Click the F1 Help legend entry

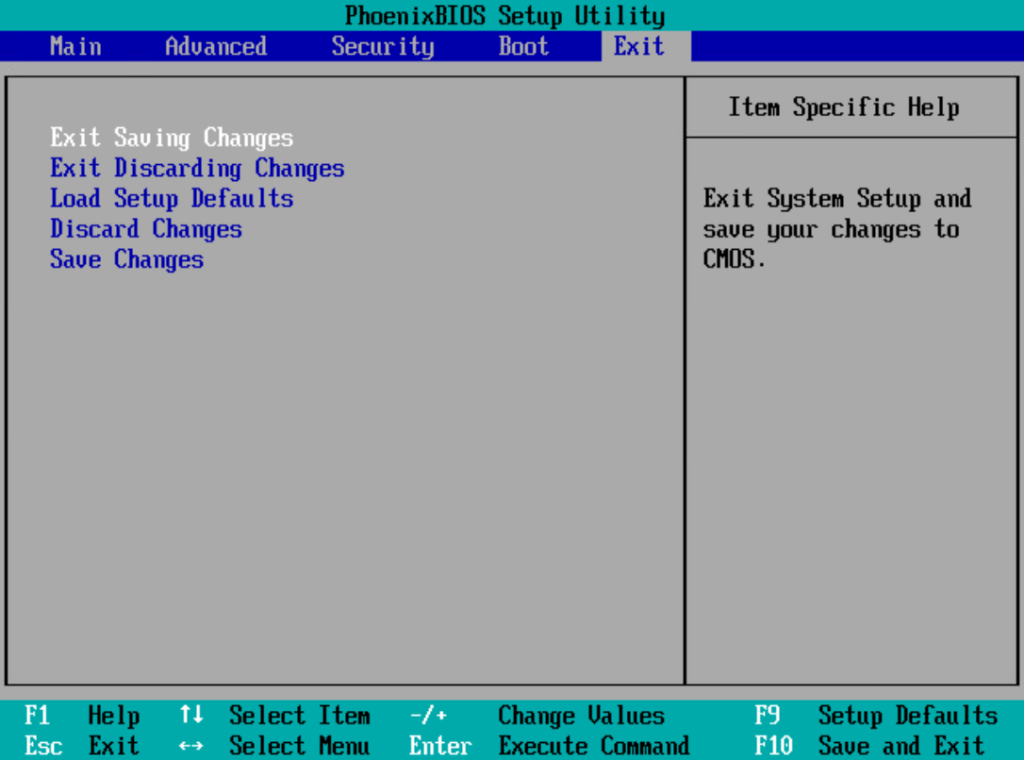82,716
